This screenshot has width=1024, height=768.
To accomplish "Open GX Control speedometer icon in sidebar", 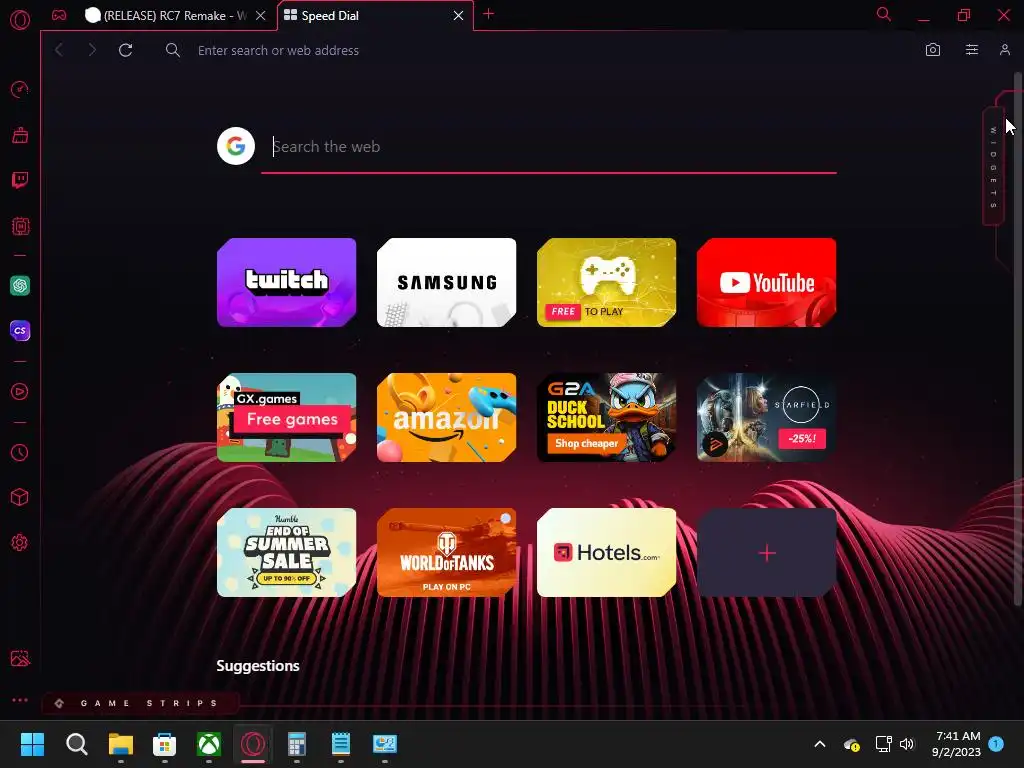I will pos(20,89).
